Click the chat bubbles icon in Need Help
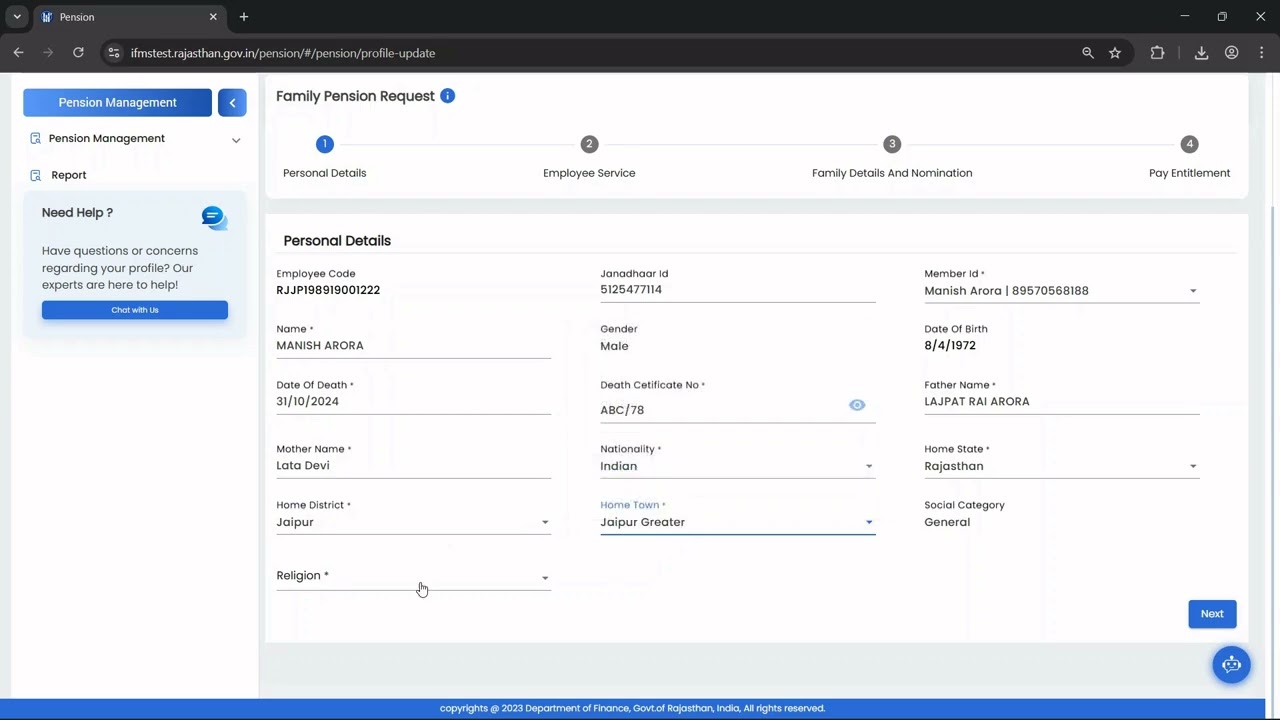 [214, 218]
